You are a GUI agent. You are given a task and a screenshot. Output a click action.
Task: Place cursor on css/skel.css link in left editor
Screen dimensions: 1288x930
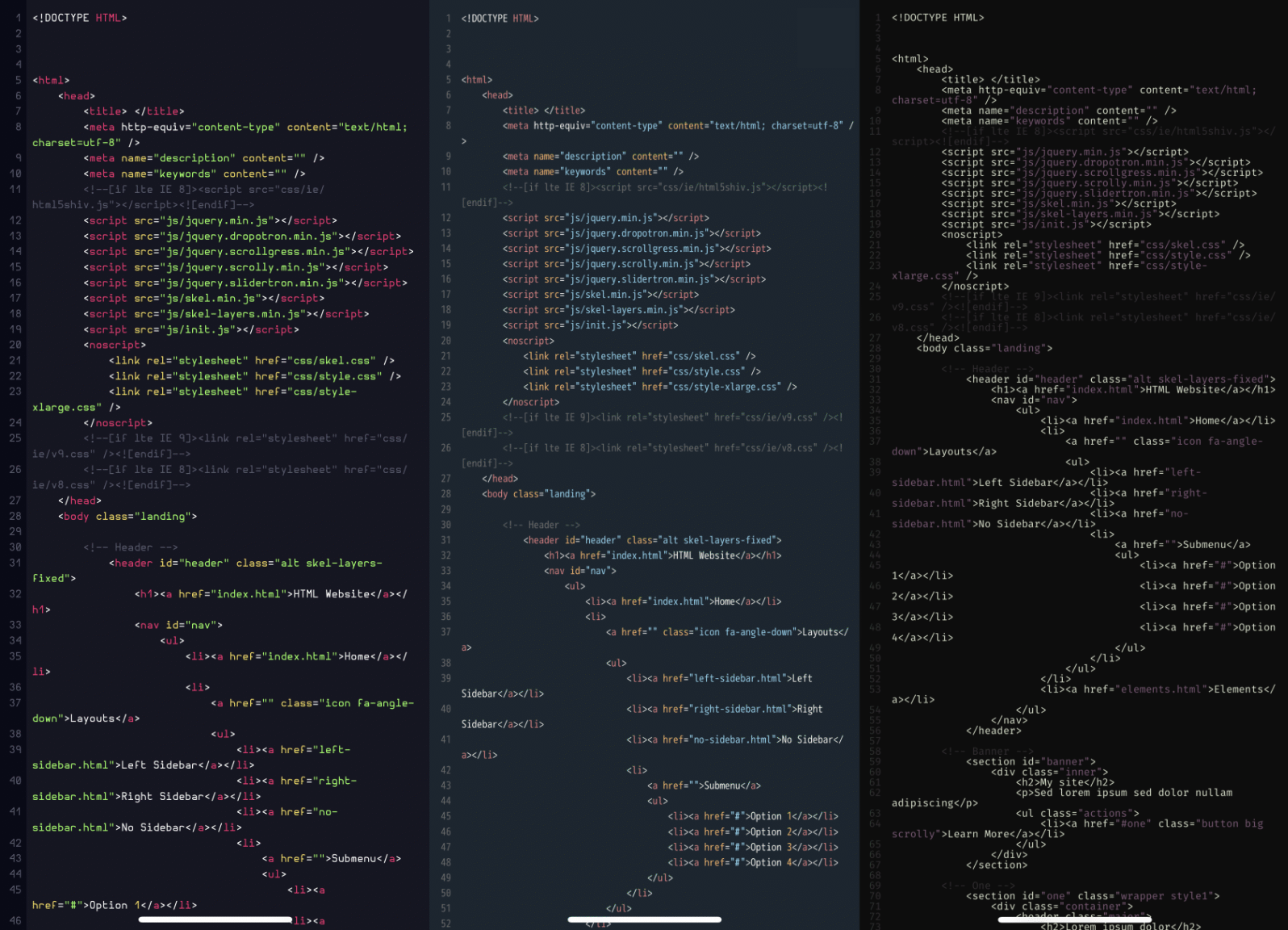coord(252,361)
